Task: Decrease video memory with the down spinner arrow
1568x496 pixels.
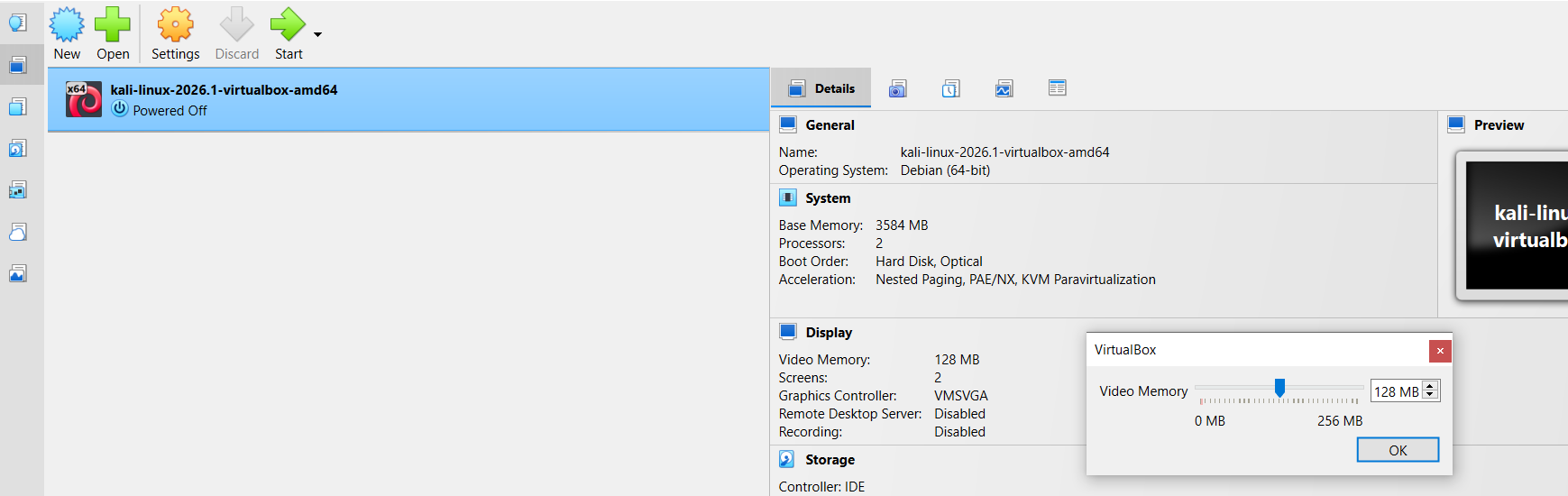Action: [1430, 396]
